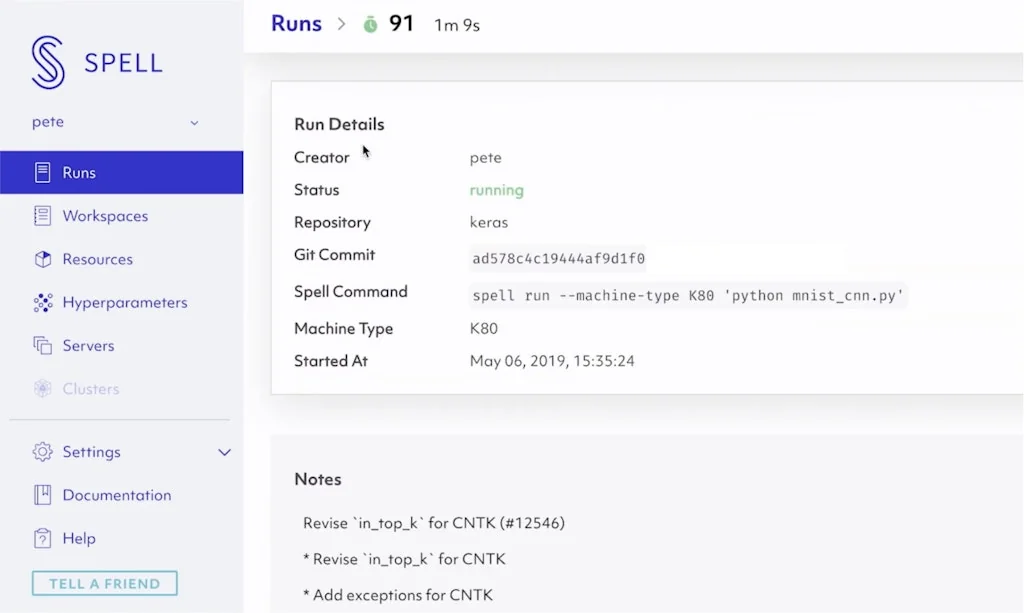Collapse the Settings submenu chevron
Image resolution: width=1024 pixels, height=613 pixels.
tap(224, 452)
